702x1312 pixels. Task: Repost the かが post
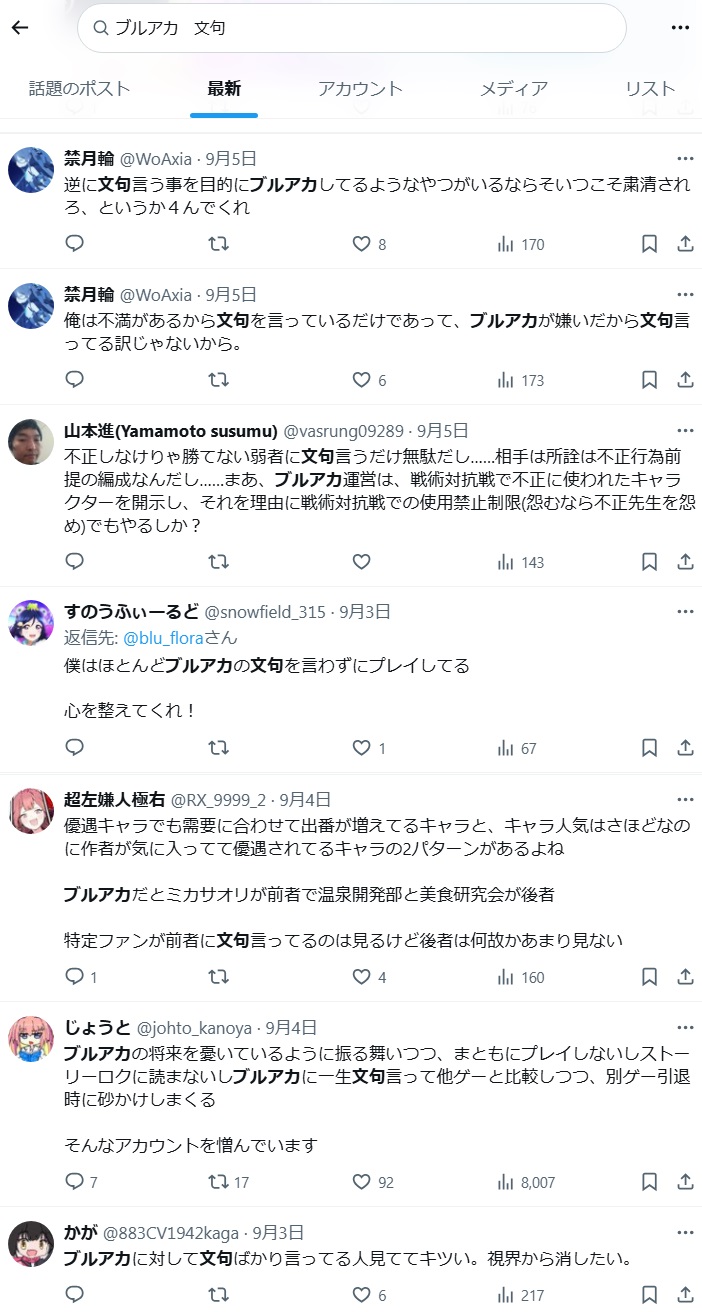click(x=218, y=1295)
